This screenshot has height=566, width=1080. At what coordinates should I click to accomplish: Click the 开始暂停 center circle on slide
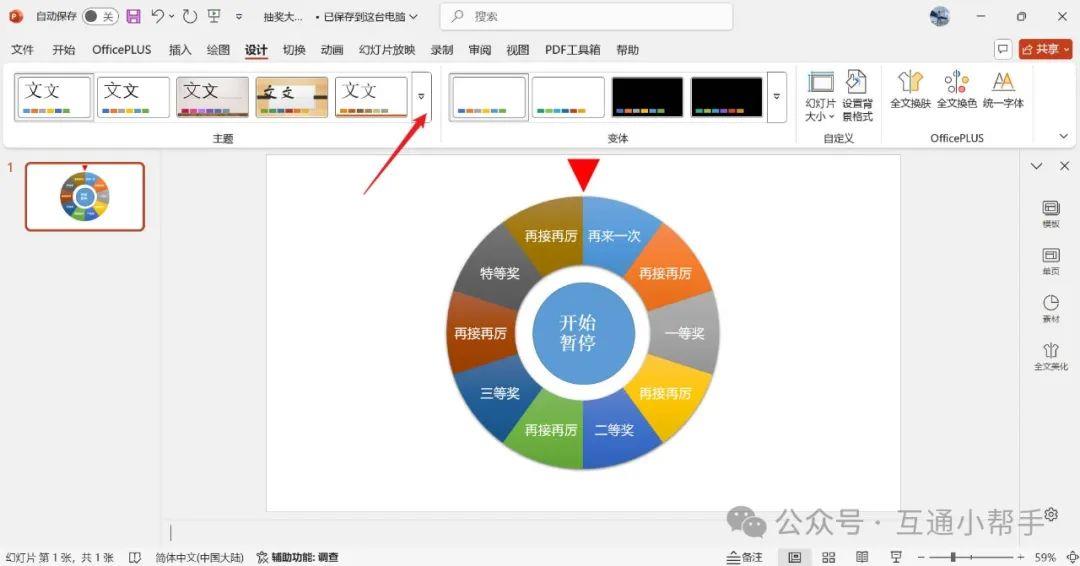click(583, 333)
